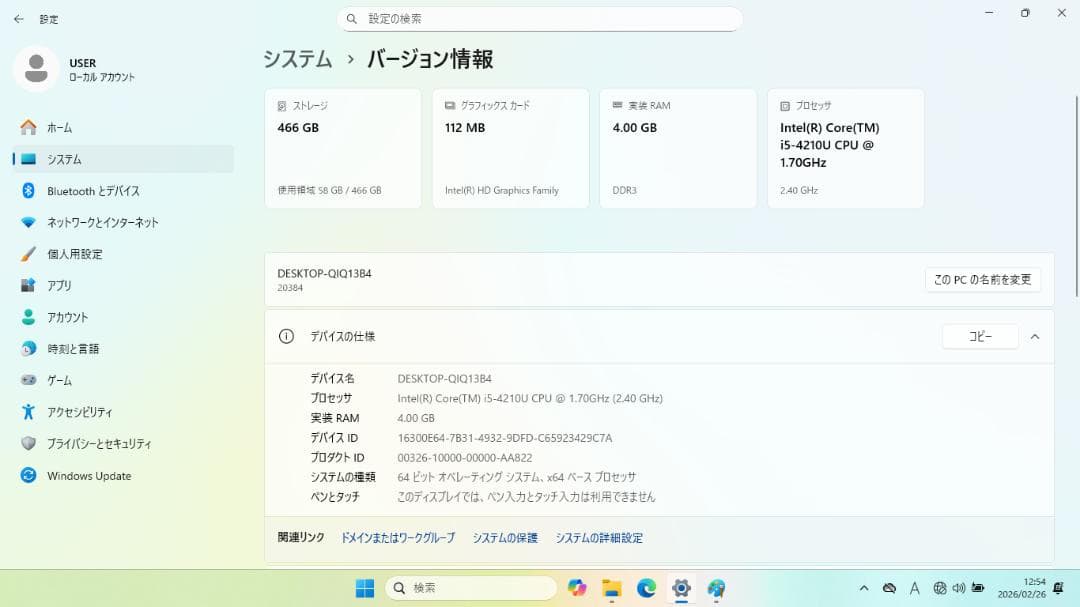
Task: Open 個人用設定 in the sidebar
Action: [123, 254]
